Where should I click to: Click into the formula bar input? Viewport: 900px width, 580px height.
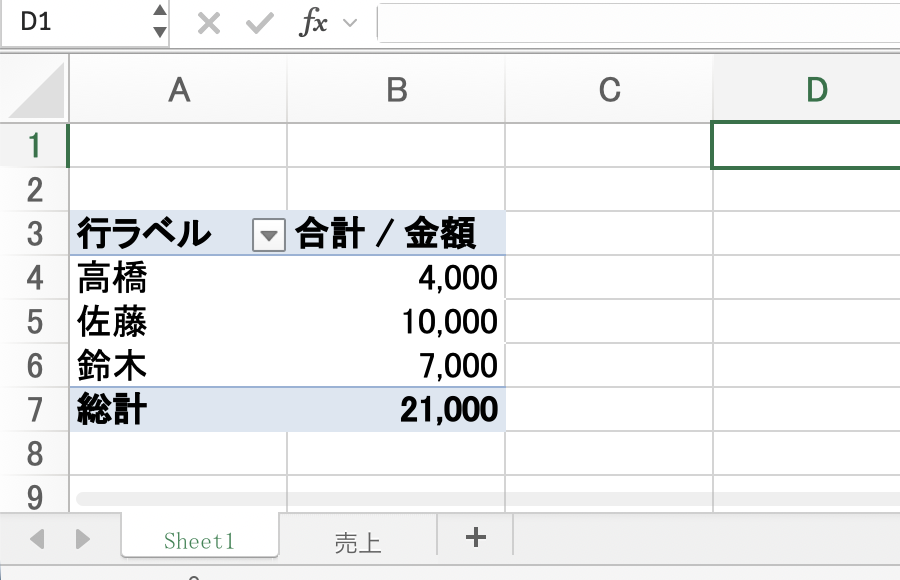[639, 22]
